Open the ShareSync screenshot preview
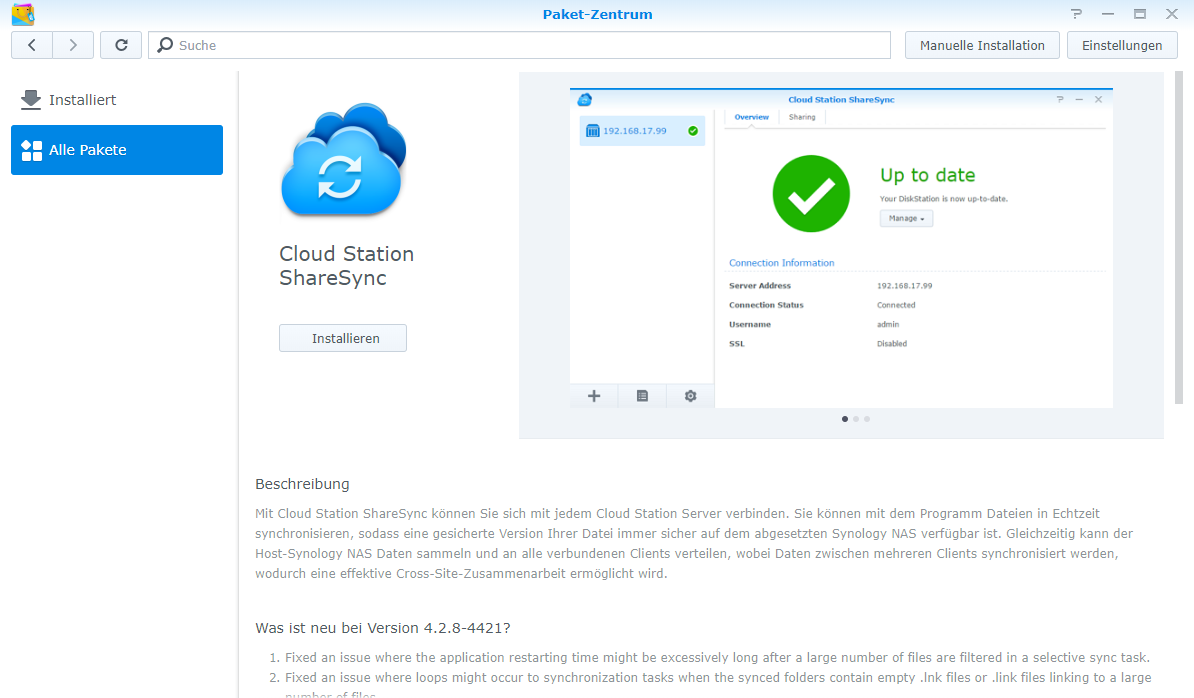This screenshot has width=1194, height=698. point(841,248)
